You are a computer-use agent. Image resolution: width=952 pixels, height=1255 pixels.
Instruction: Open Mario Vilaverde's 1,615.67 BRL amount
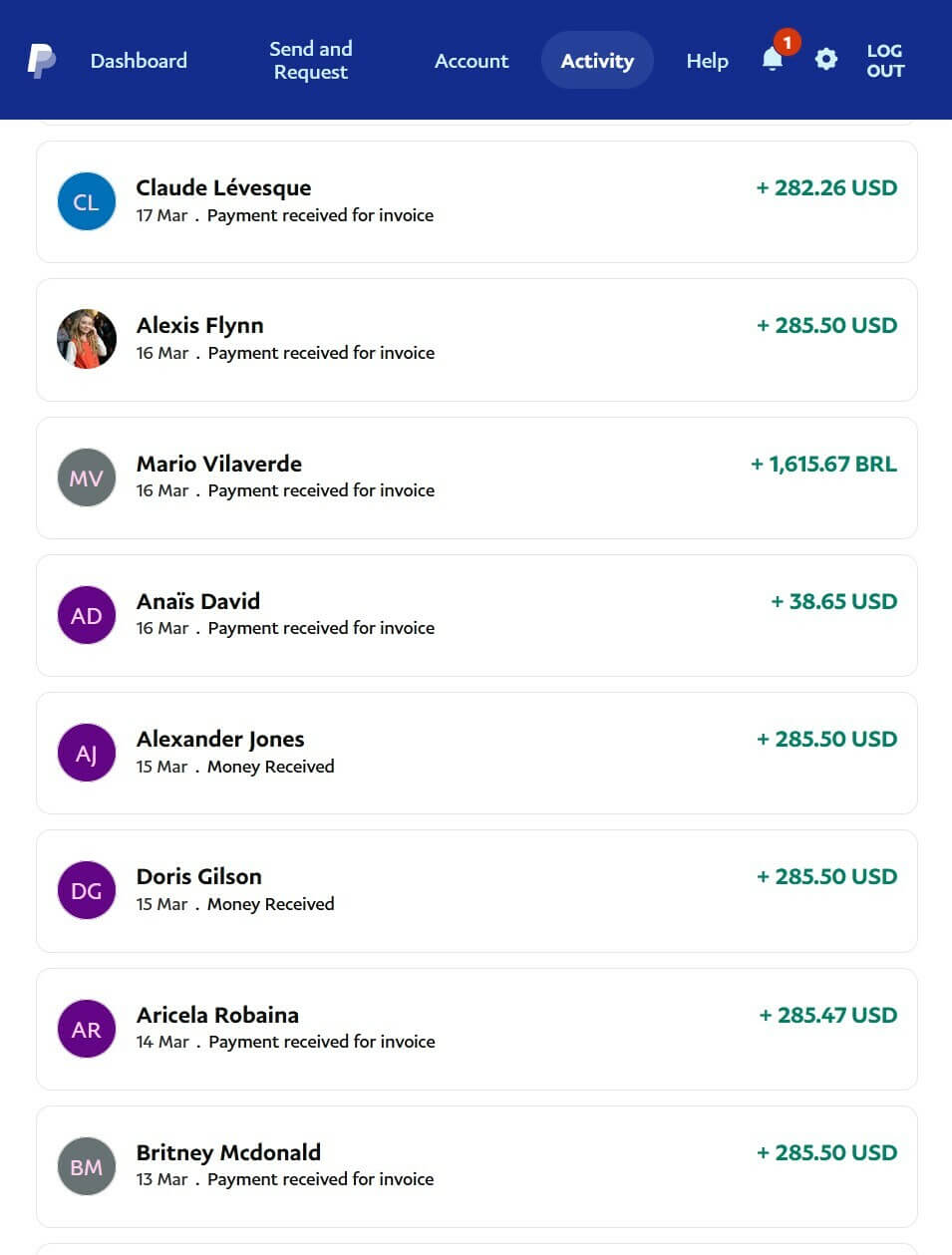click(x=823, y=464)
